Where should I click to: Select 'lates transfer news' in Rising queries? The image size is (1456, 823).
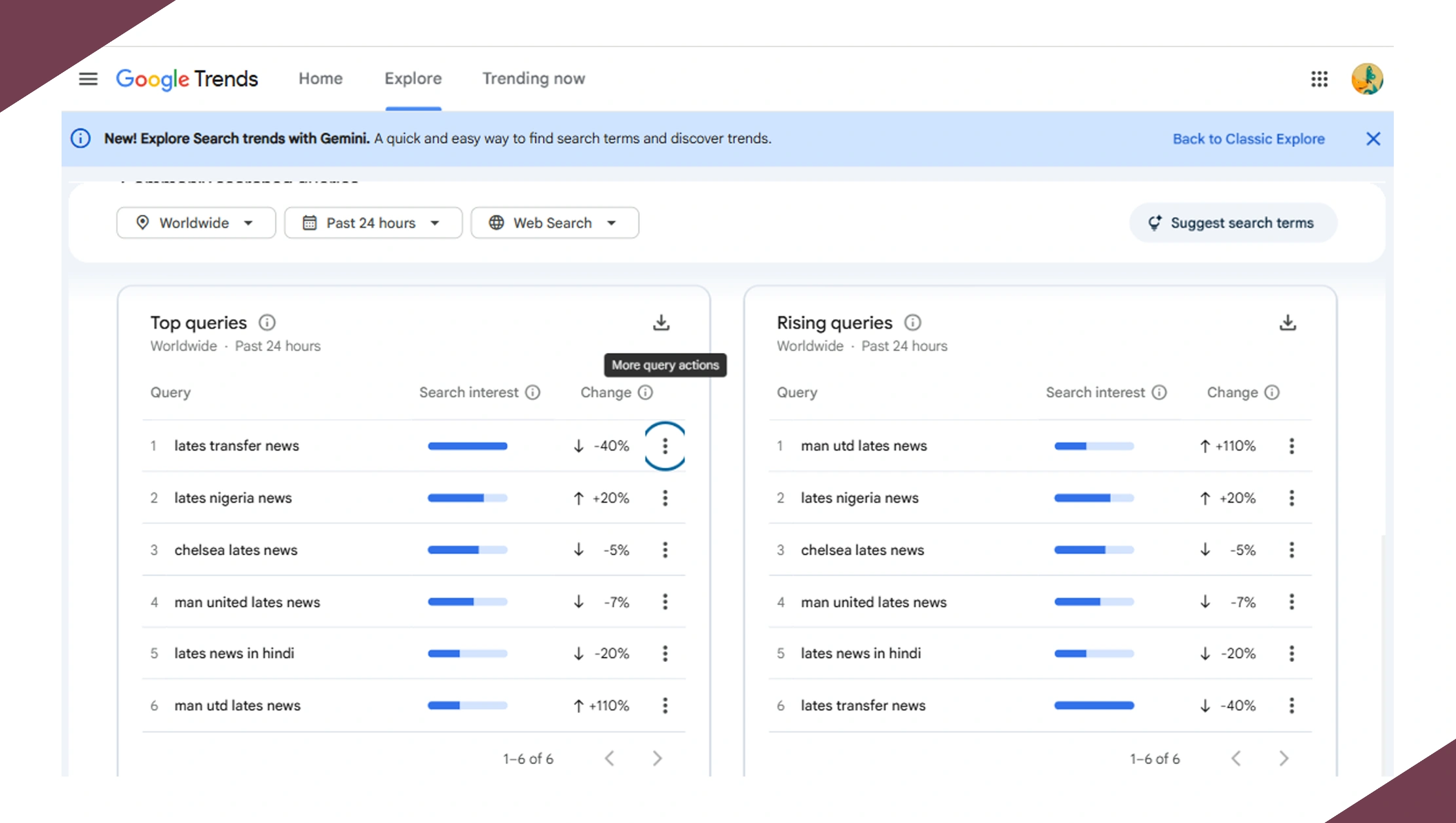pyautogui.click(x=863, y=706)
